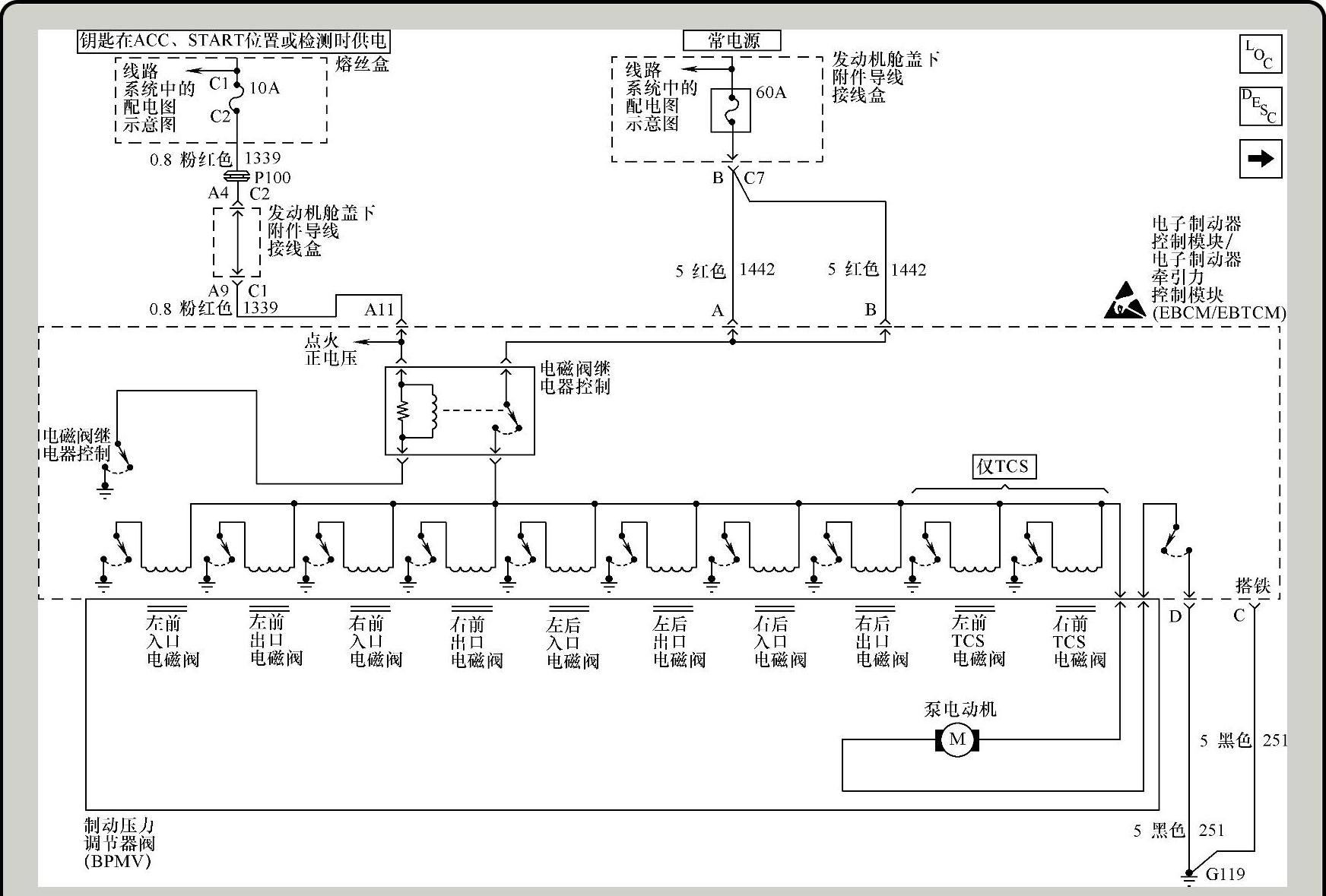Click the pump motor M symbol
Image resolution: width=1326 pixels, height=896 pixels.
pyautogui.click(x=957, y=739)
